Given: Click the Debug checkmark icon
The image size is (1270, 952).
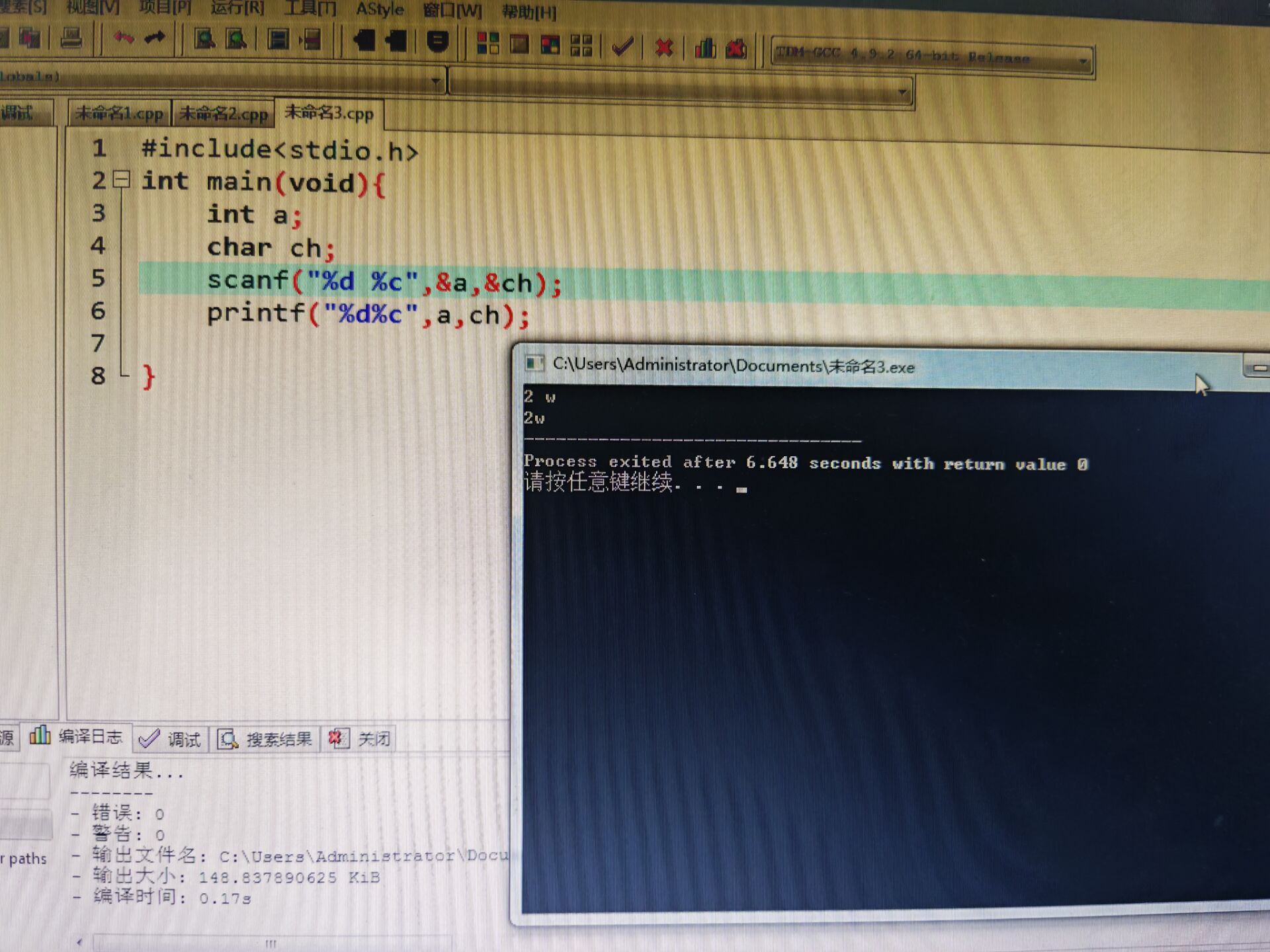Looking at the screenshot, I should click(622, 46).
